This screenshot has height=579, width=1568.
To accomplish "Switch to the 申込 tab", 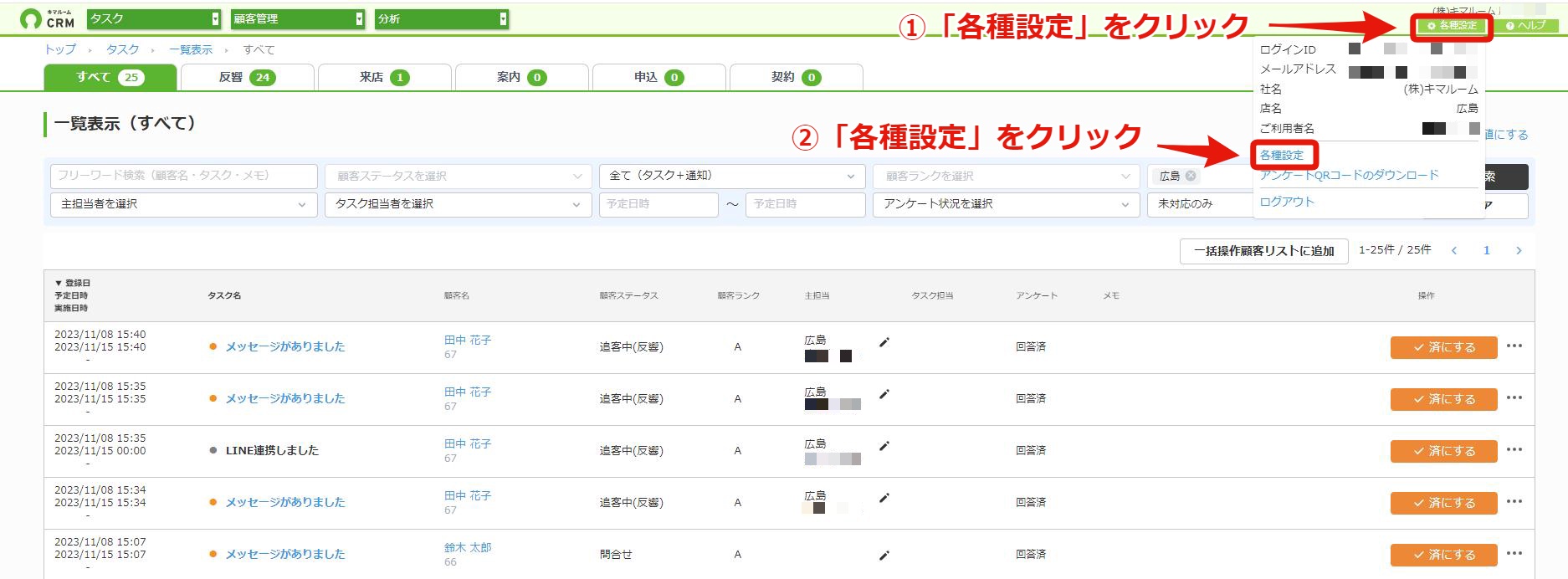I will (x=659, y=77).
